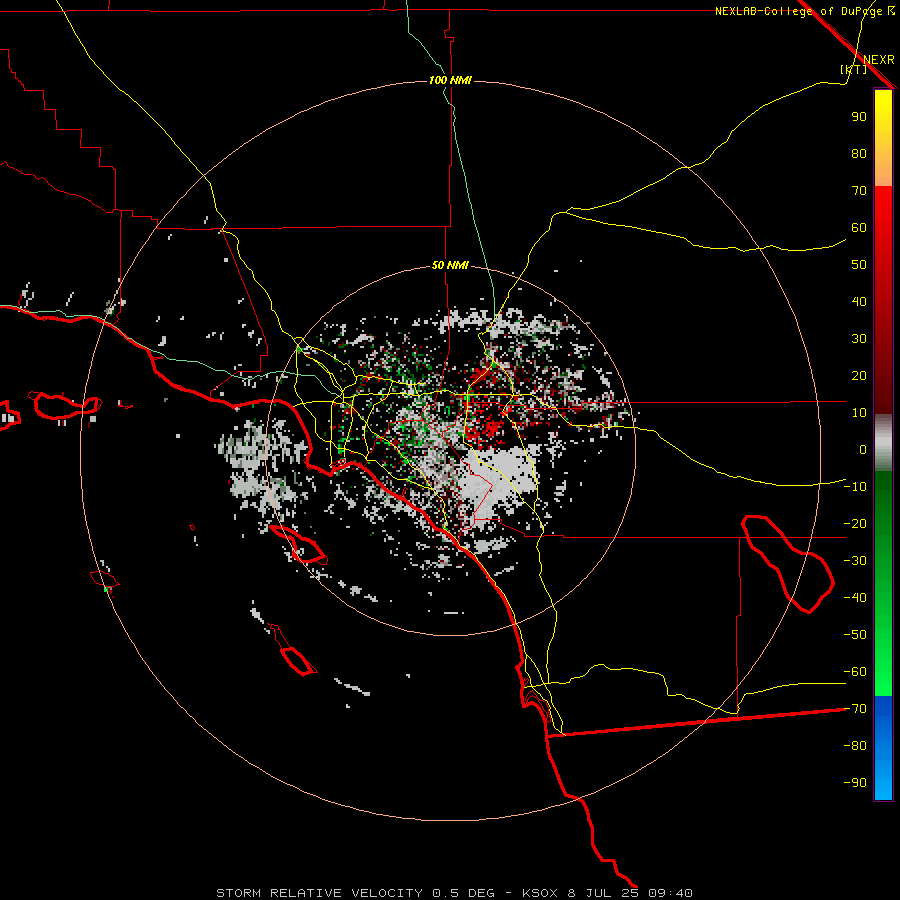The height and width of the screenshot is (900, 900).
Task: Click the 70 scale value
Action: tap(859, 191)
